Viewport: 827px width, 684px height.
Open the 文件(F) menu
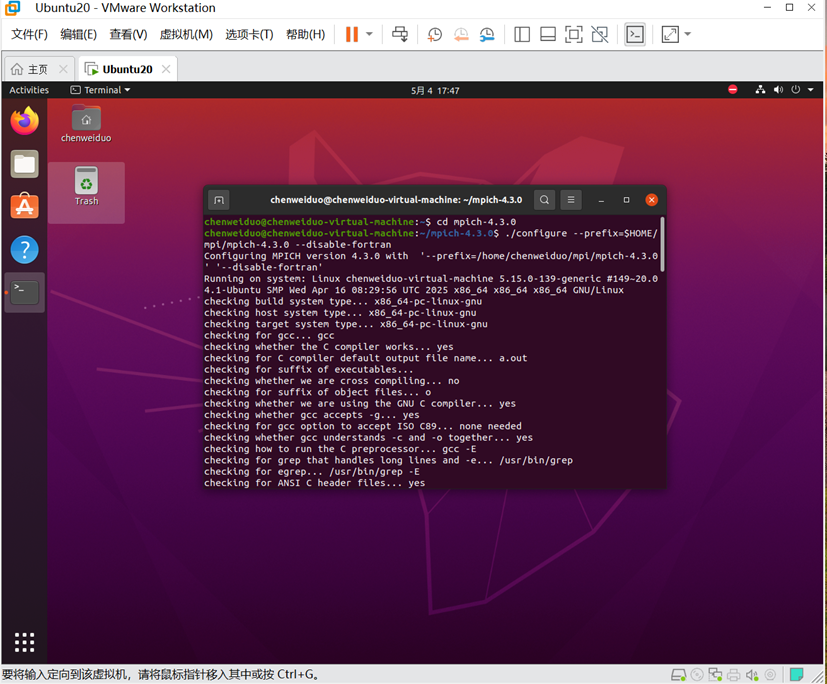coord(30,35)
